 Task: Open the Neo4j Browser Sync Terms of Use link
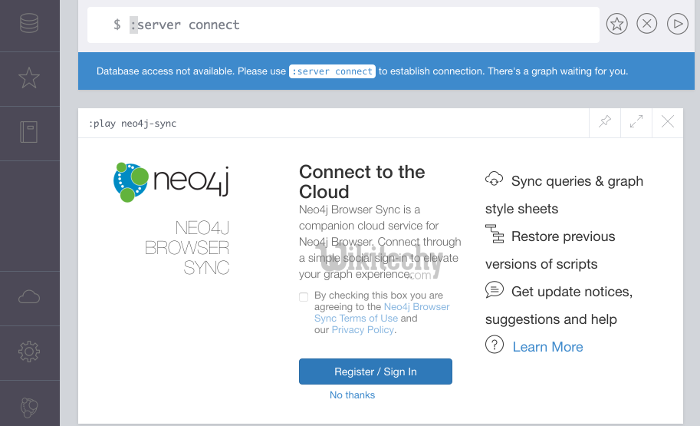tap(382, 313)
